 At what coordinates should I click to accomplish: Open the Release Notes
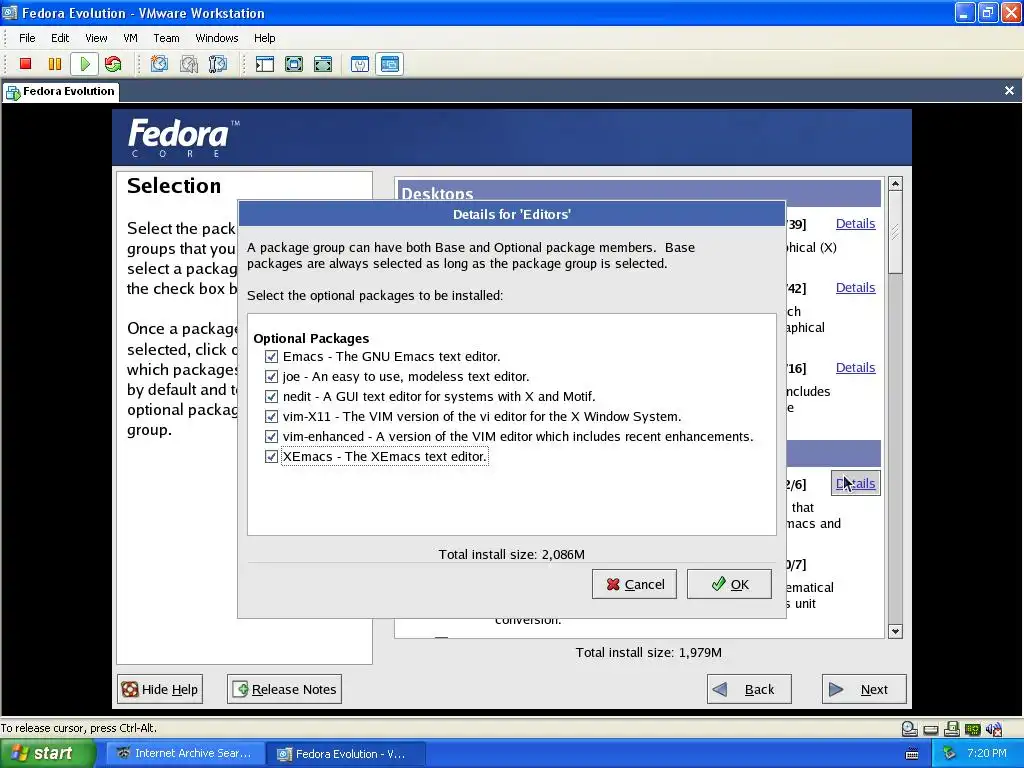pyautogui.click(x=285, y=690)
